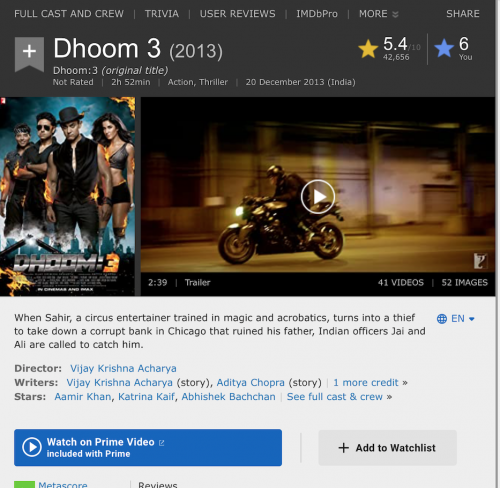Screen dimensions: 500x488
Task: Add the movie to your Watchlist
Action: [x=387, y=448]
